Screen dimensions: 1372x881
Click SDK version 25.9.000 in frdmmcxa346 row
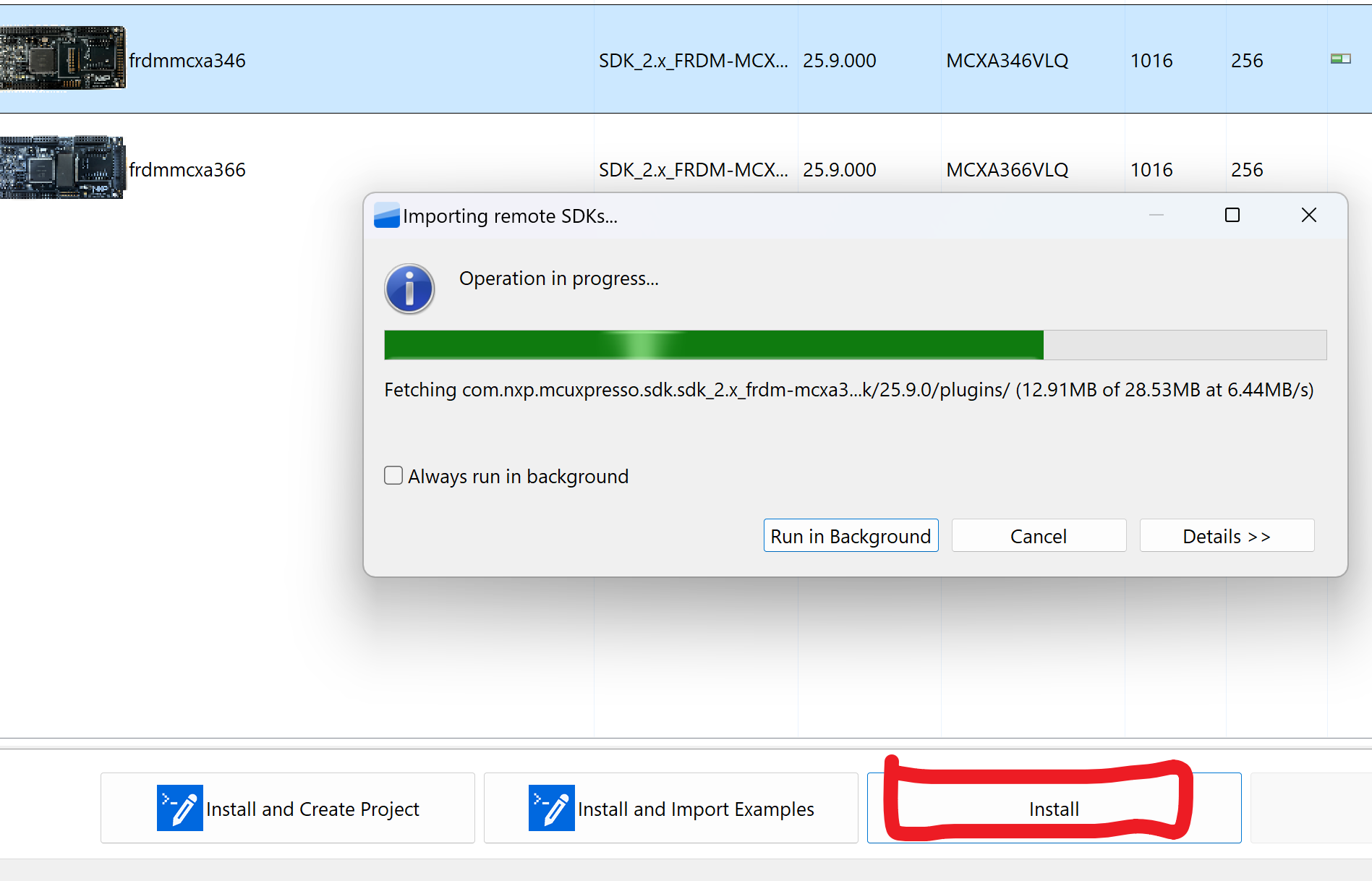coord(839,61)
